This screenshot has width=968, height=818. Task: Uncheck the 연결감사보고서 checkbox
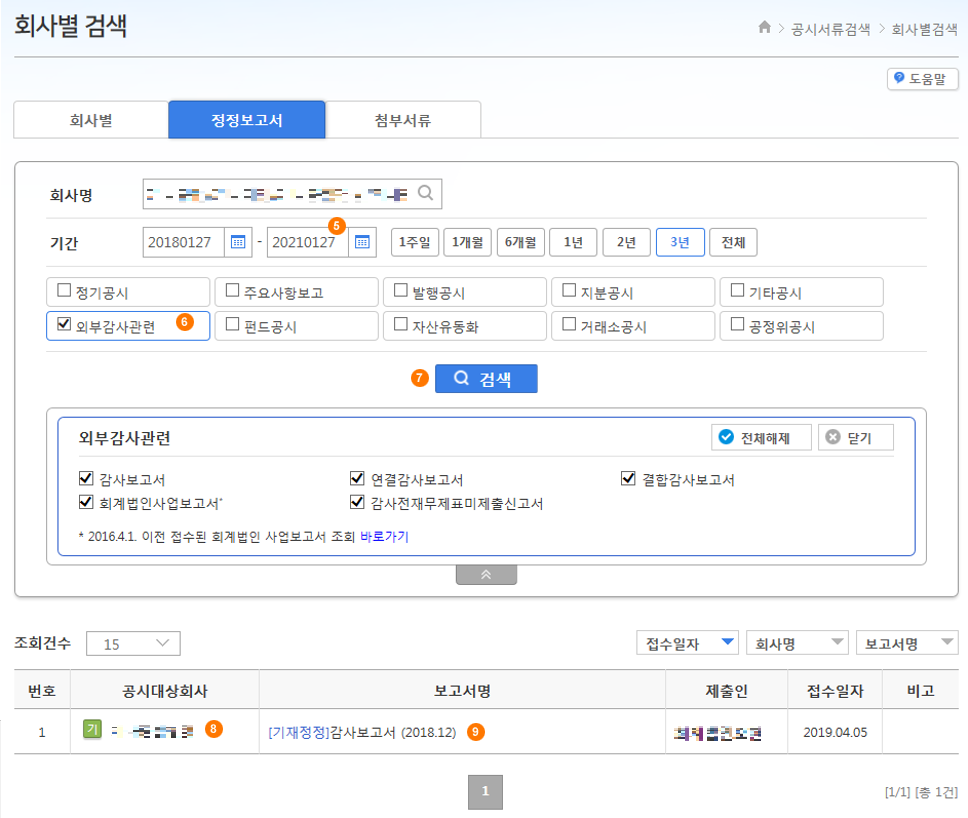click(x=357, y=478)
